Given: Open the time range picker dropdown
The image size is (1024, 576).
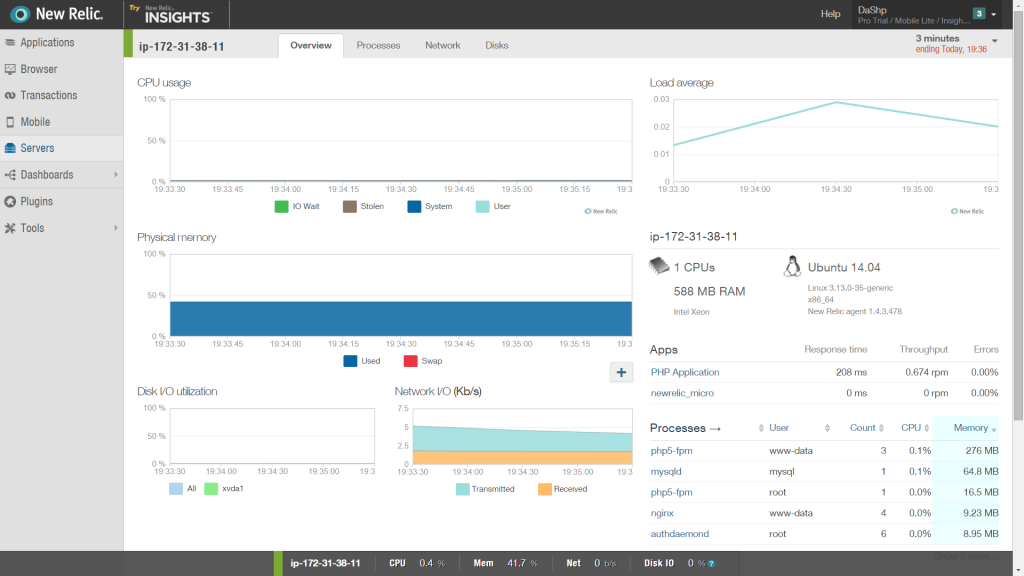Looking at the screenshot, I should point(956,43).
